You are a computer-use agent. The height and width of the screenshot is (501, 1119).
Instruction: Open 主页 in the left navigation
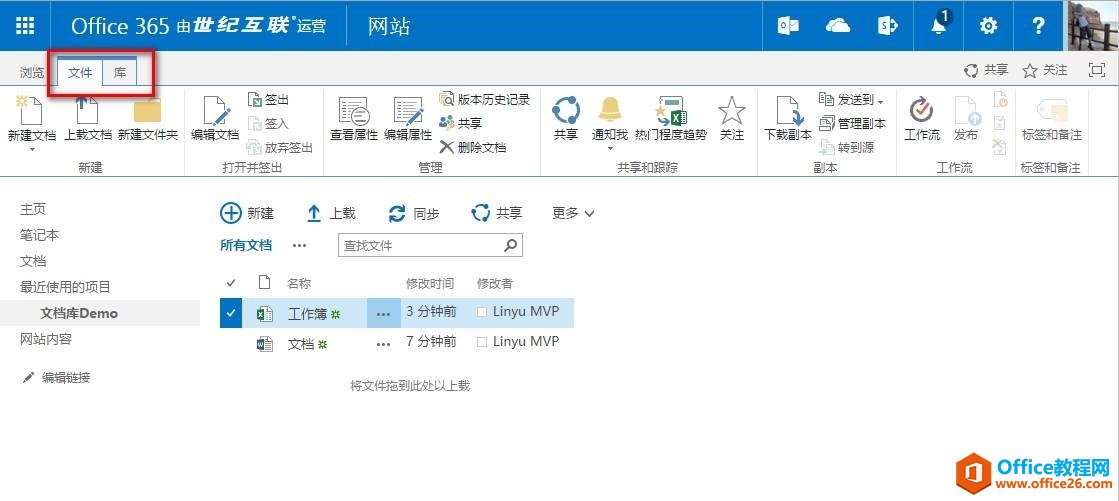tap(33, 209)
